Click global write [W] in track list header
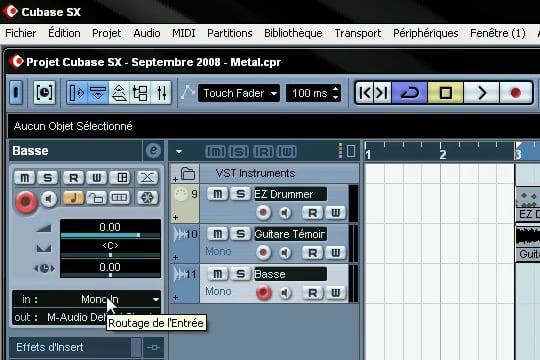 287,151
